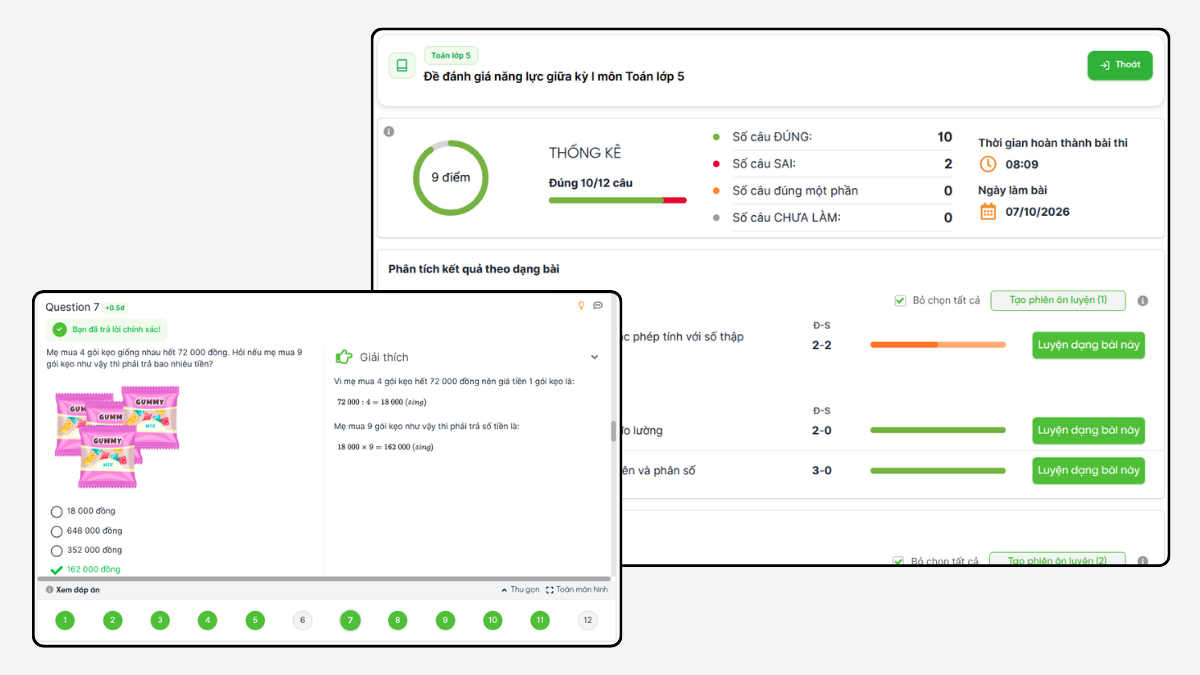The height and width of the screenshot is (675, 1200).
Task: Click the Đúng 10/12 câu progress bar
Action: (618, 200)
